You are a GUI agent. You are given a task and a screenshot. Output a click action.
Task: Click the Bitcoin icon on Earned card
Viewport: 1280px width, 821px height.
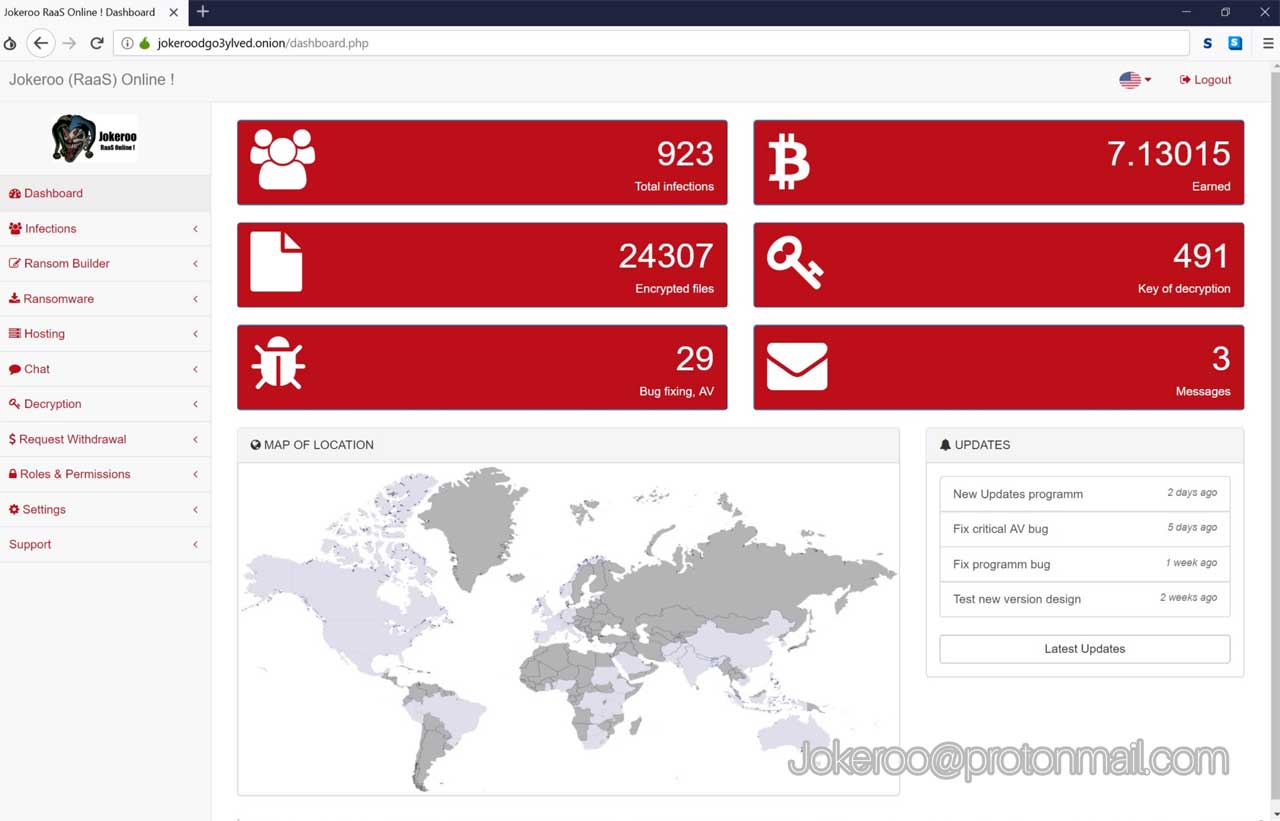click(788, 162)
